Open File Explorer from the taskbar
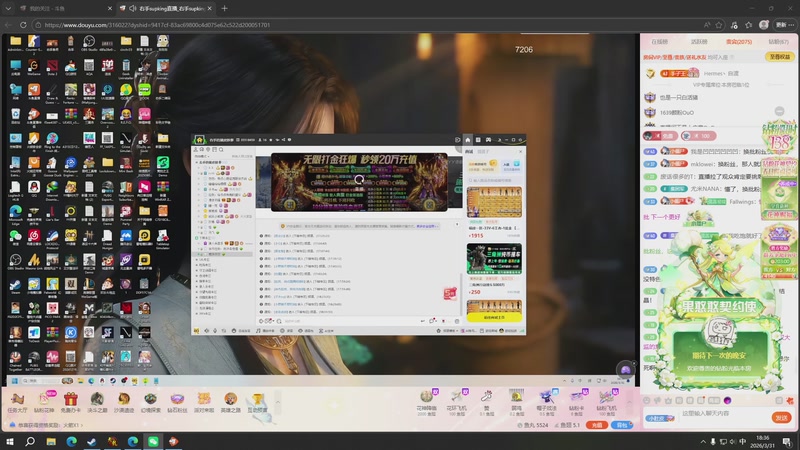 (51, 441)
